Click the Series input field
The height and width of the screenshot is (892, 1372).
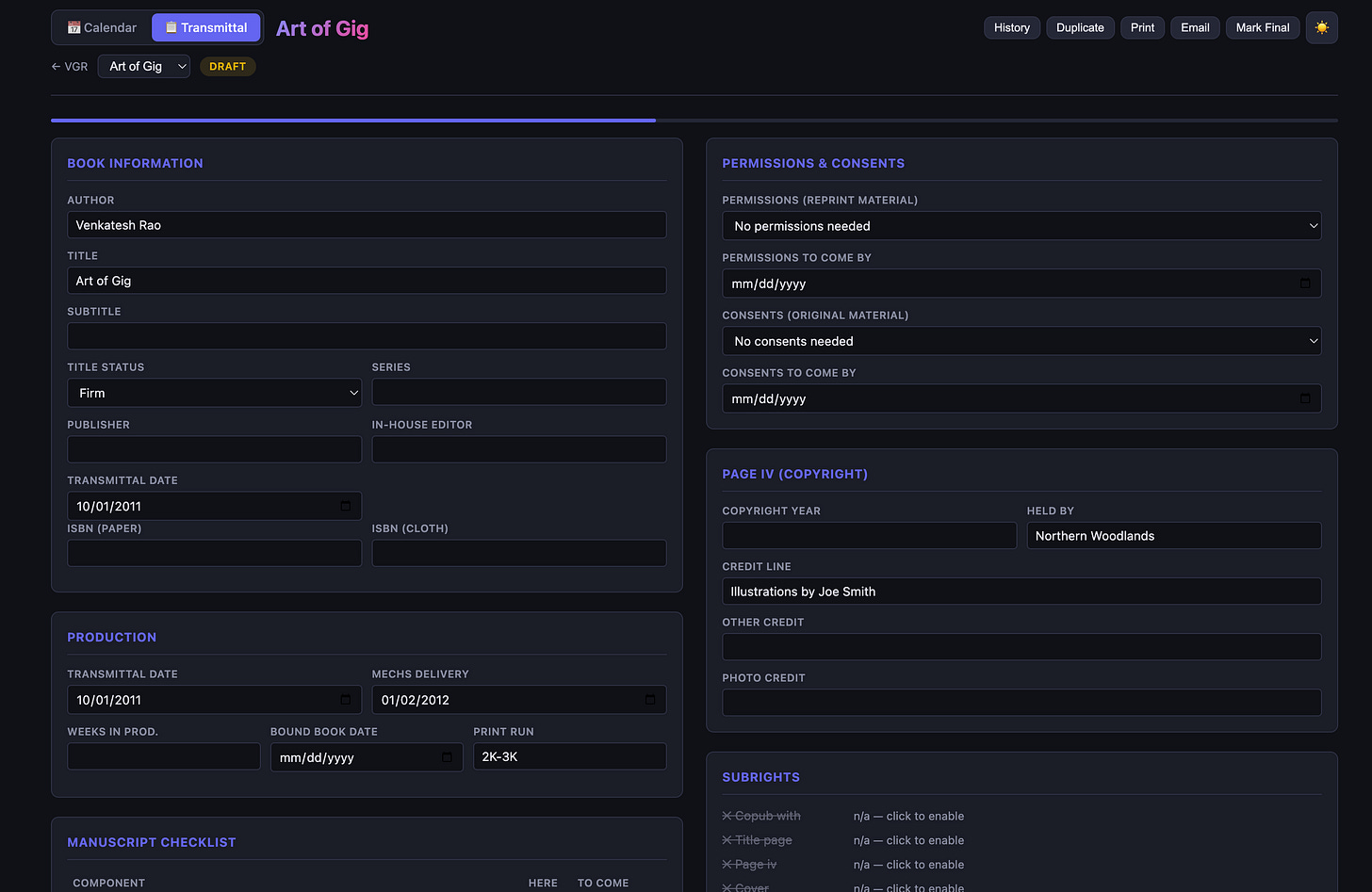[519, 392]
